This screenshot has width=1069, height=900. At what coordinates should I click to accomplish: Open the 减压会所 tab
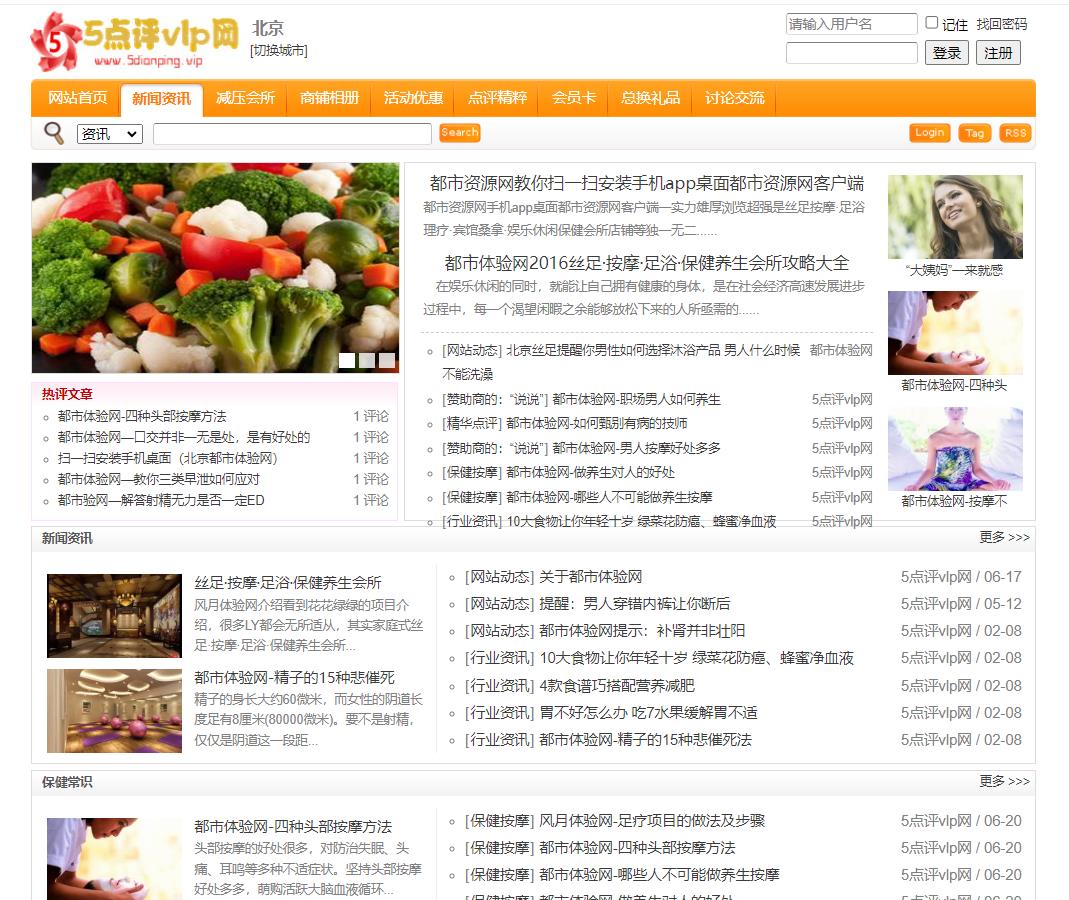(245, 99)
